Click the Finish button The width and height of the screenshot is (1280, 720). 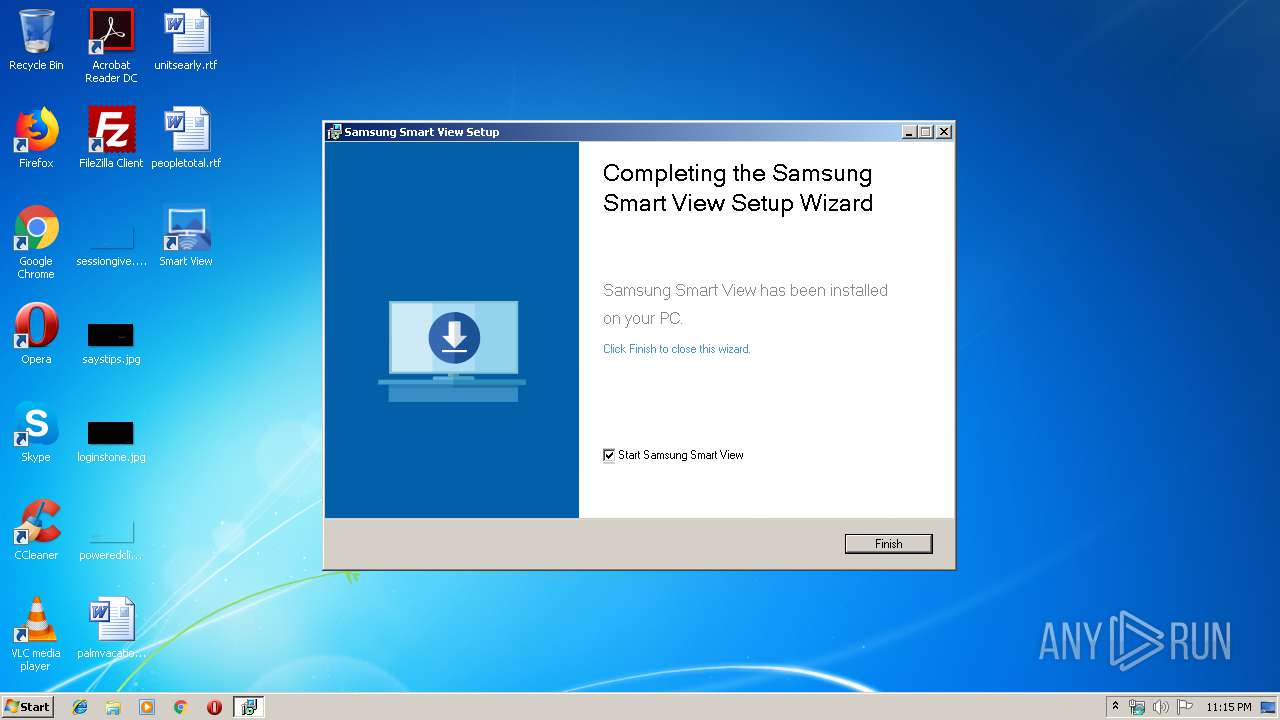pos(888,543)
